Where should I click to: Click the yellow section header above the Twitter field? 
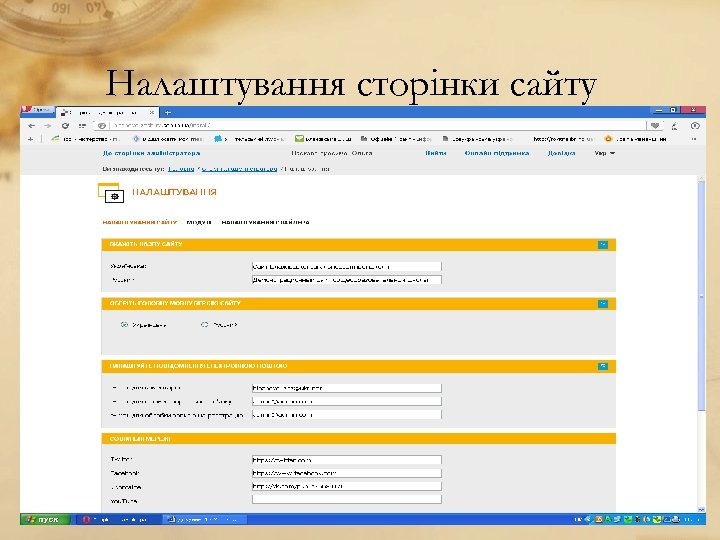click(358, 439)
